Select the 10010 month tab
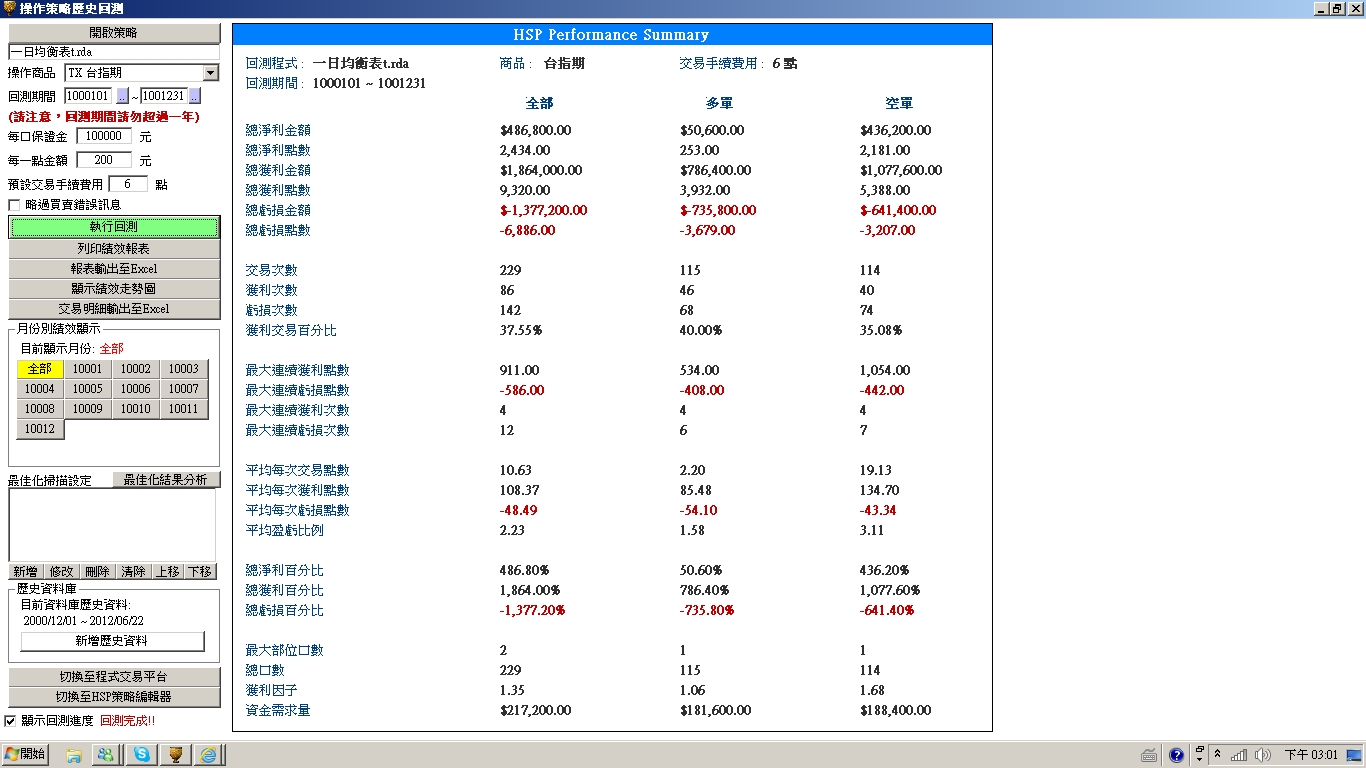 (x=136, y=409)
